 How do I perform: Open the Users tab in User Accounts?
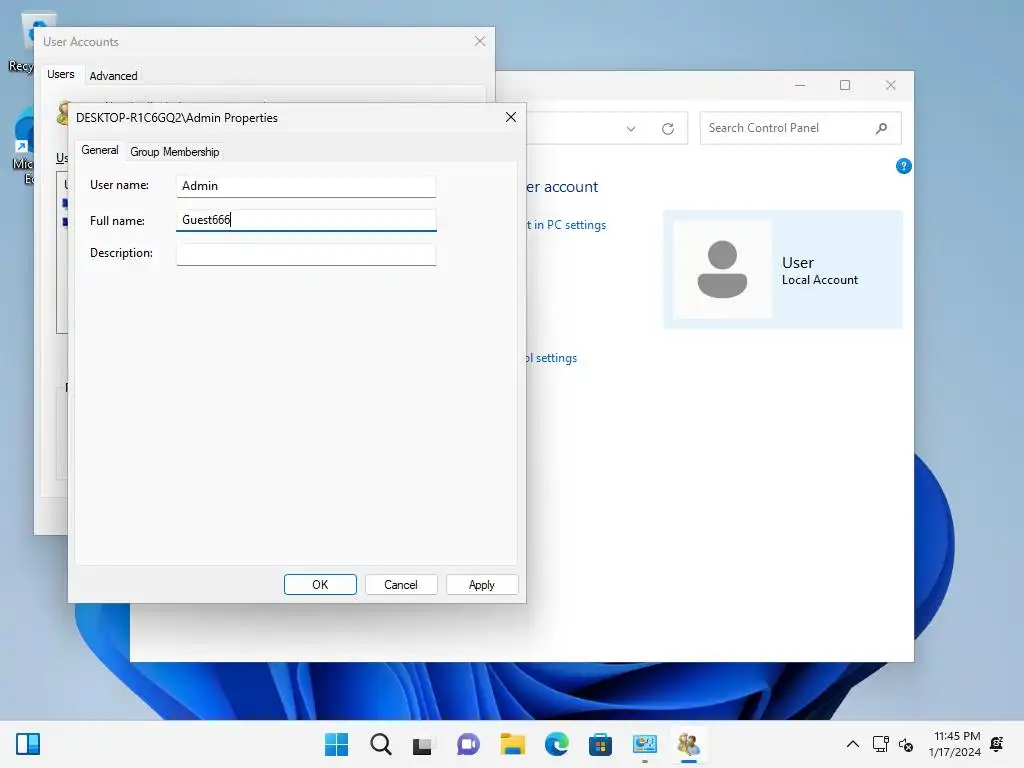tap(61, 74)
